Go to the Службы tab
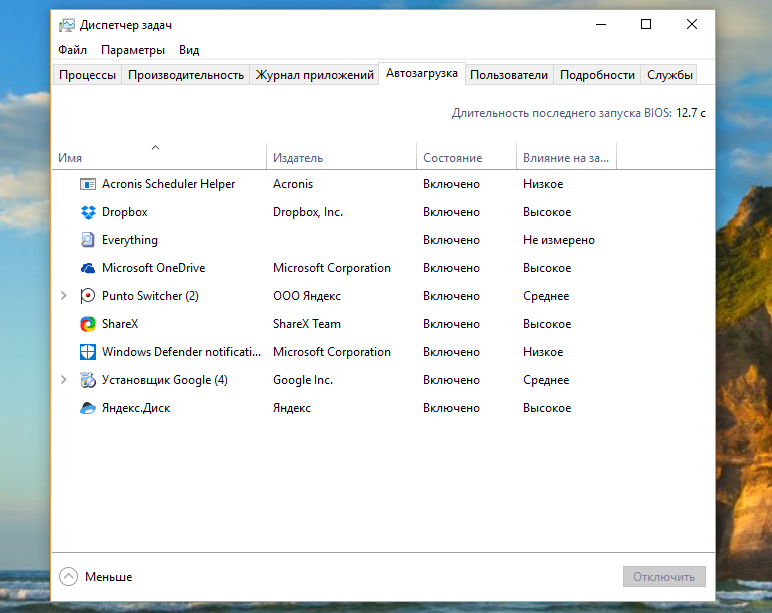772x613 pixels. 669,75
